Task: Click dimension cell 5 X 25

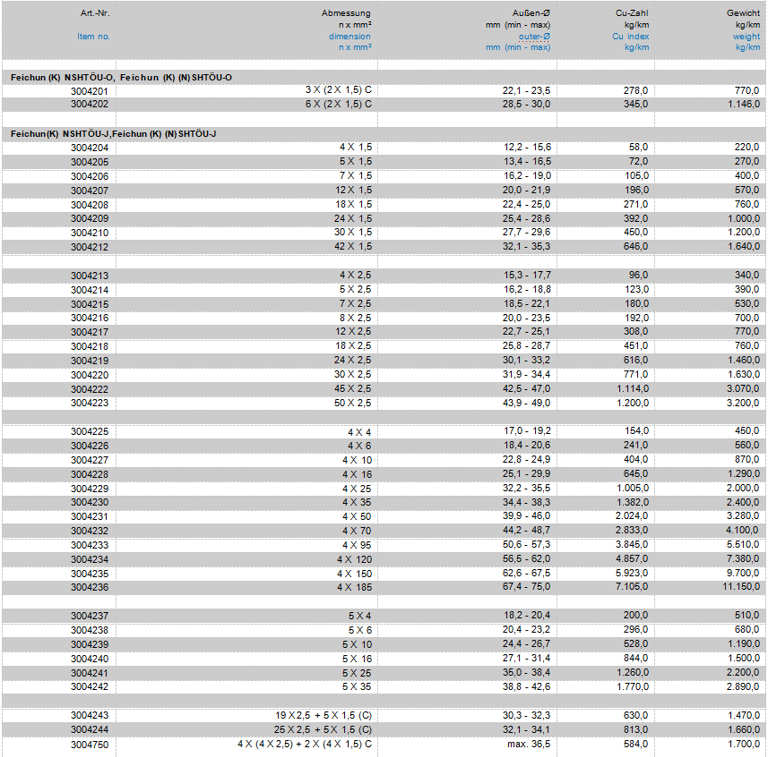Action: [x=357, y=673]
